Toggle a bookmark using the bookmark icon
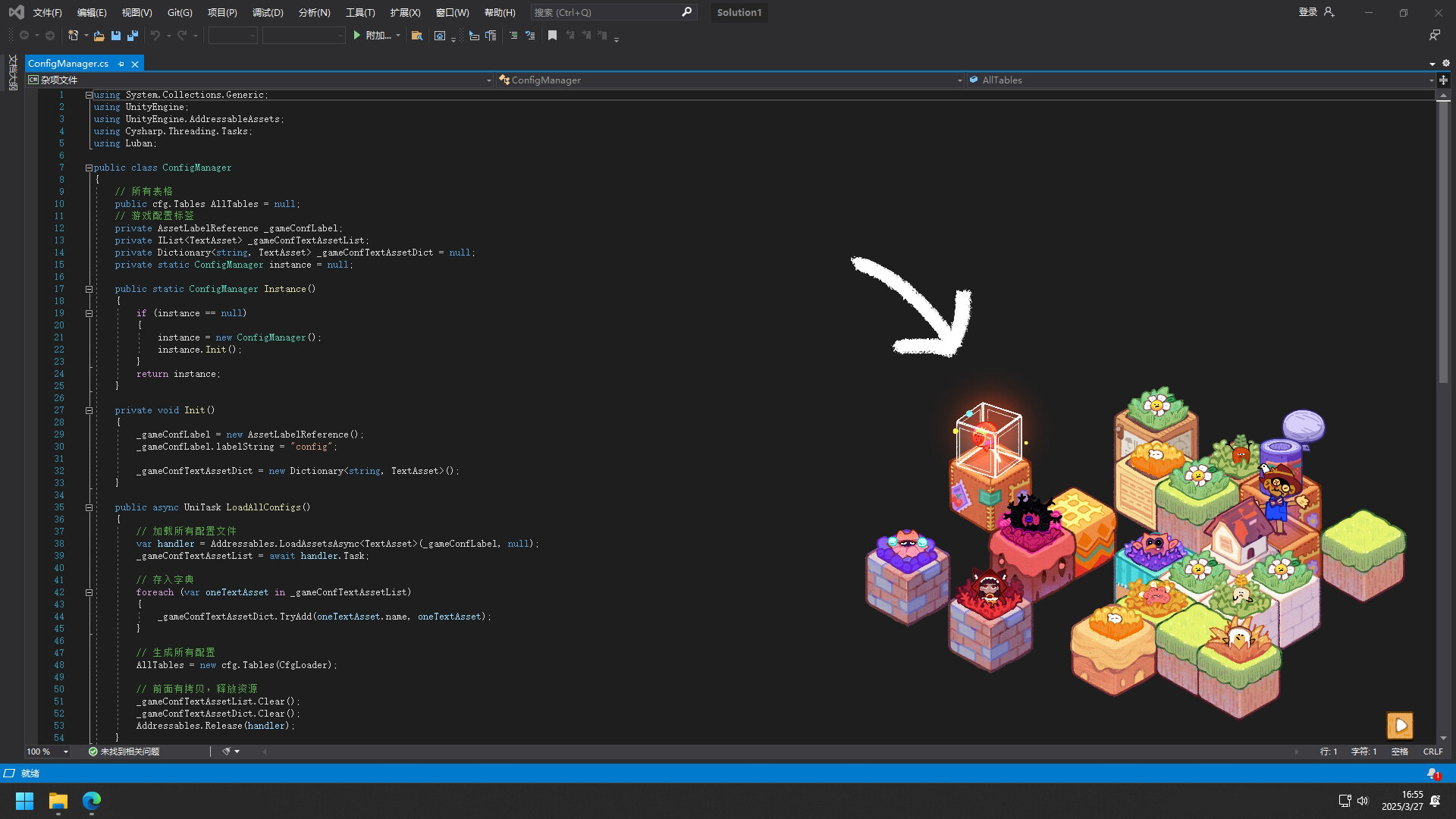Screen dimensions: 1456x819 tap(552, 35)
